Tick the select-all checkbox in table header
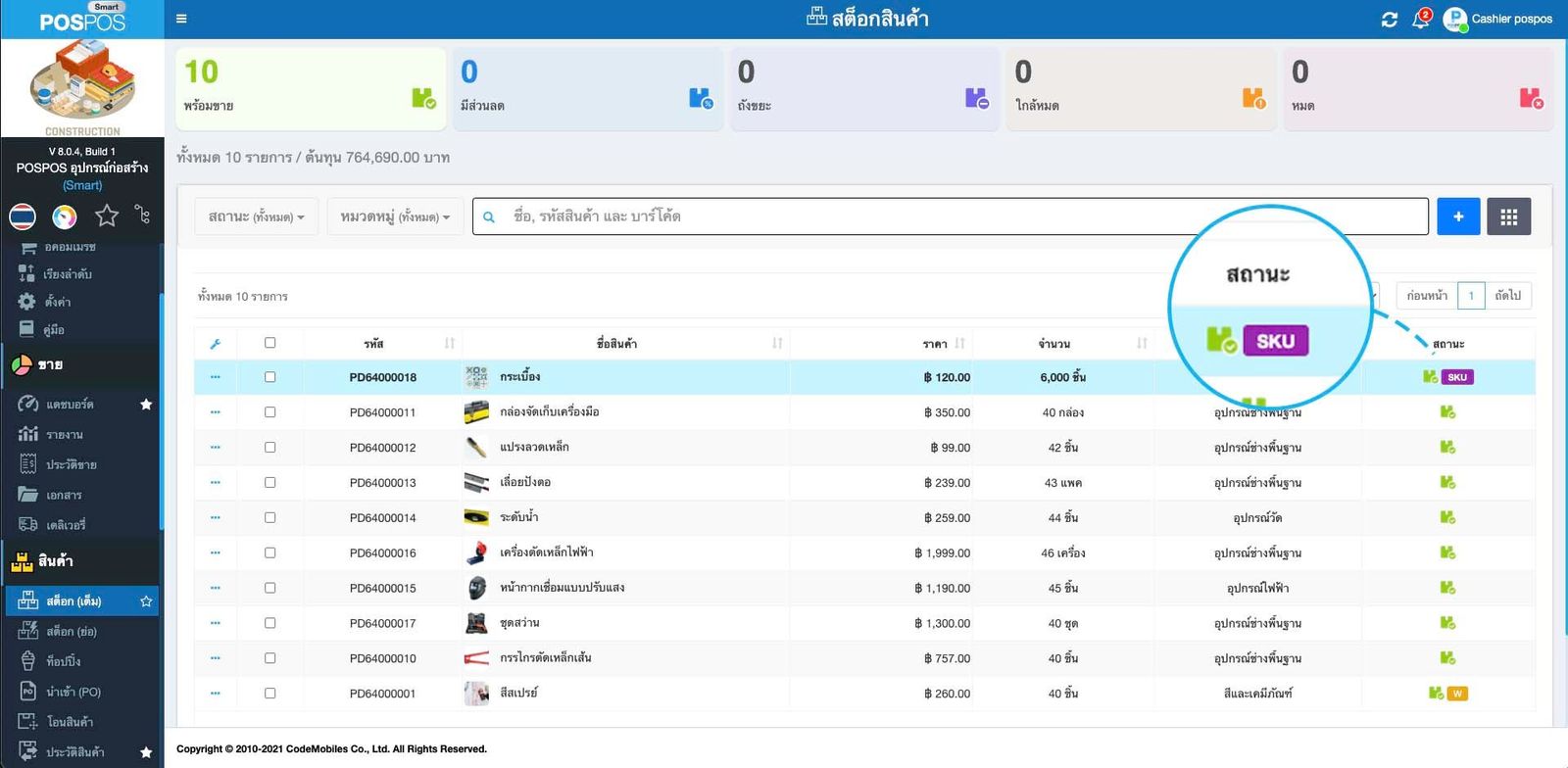Viewport: 1568px width, 768px height. [x=270, y=343]
